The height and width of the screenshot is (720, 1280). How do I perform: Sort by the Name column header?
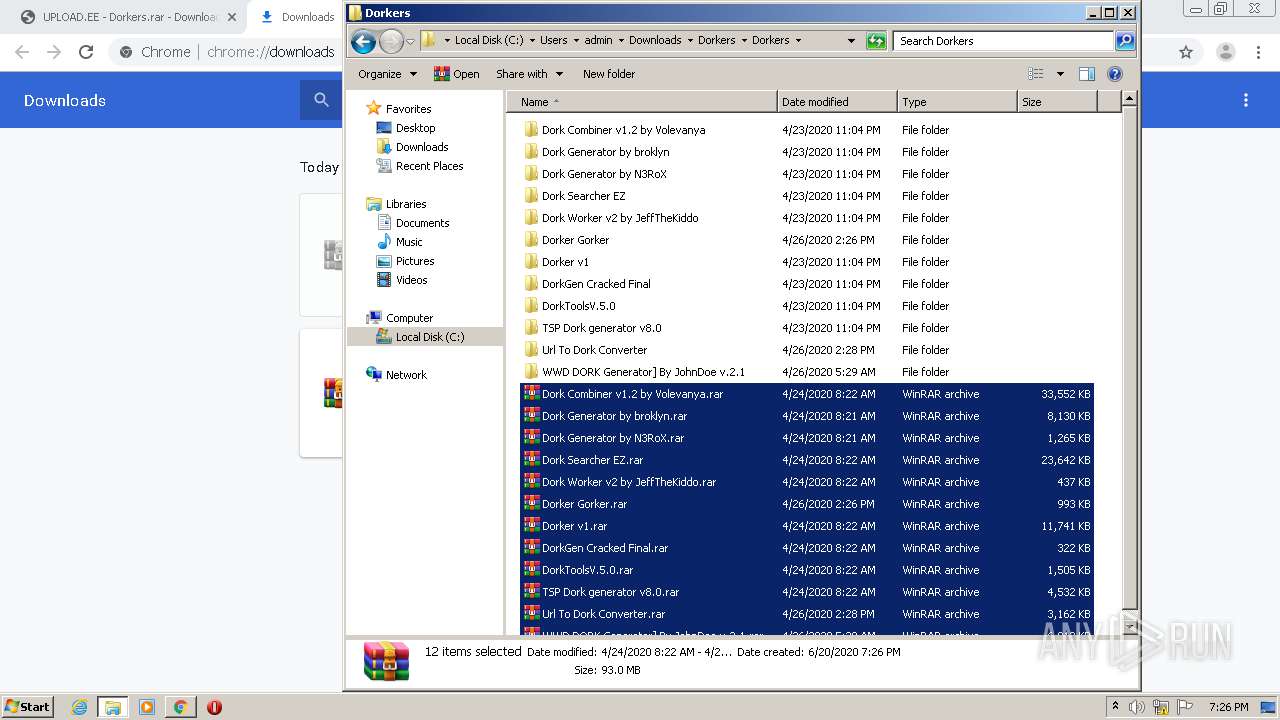coord(641,102)
